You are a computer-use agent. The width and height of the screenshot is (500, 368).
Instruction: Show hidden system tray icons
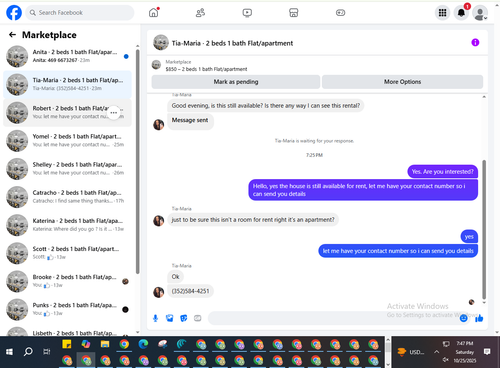tap(436, 352)
